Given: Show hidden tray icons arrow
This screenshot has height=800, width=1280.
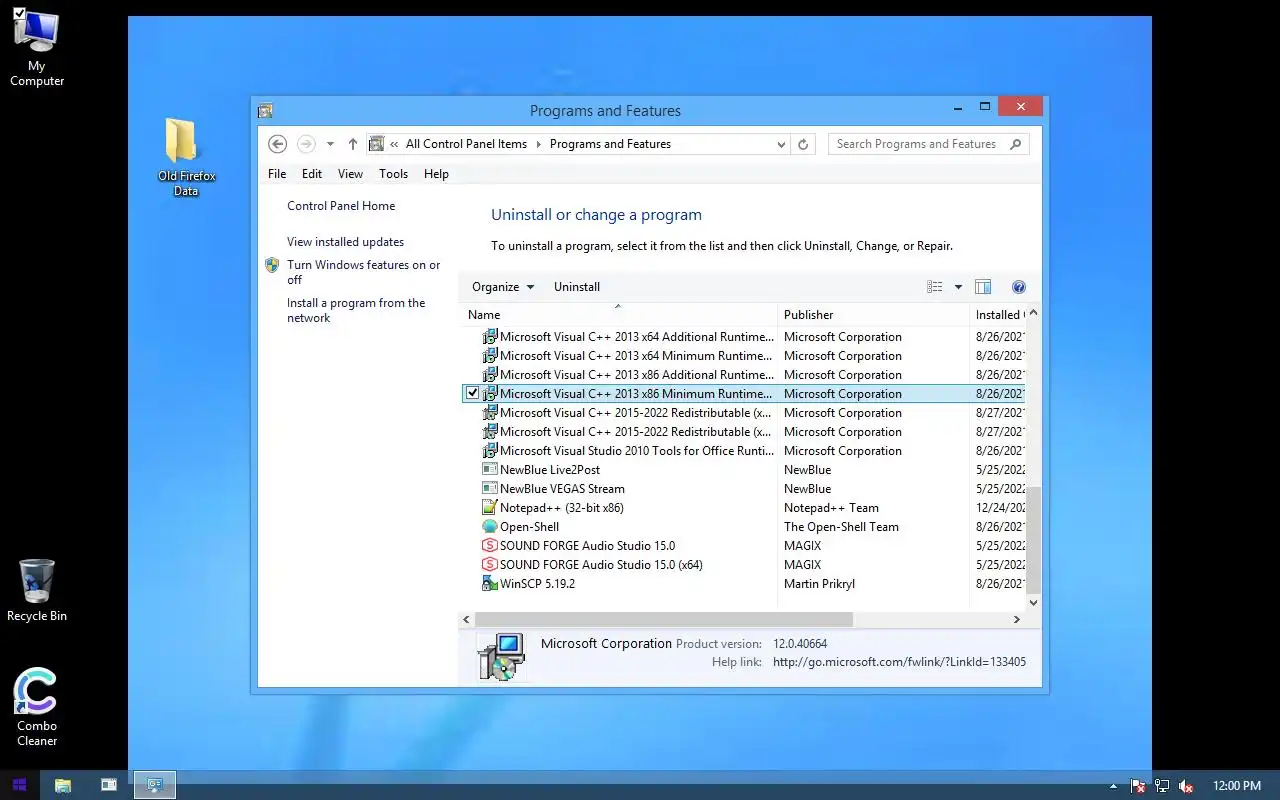Looking at the screenshot, I should point(1113,786).
